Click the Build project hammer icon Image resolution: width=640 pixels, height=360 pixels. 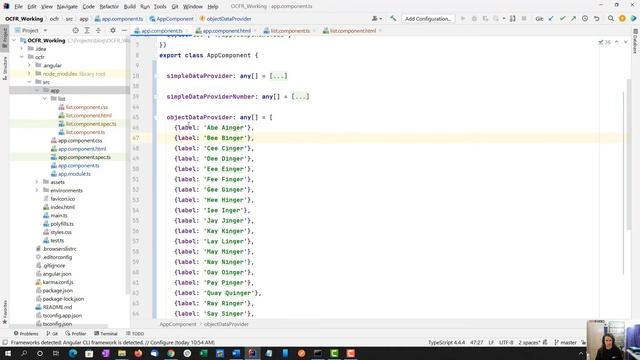click(393, 18)
